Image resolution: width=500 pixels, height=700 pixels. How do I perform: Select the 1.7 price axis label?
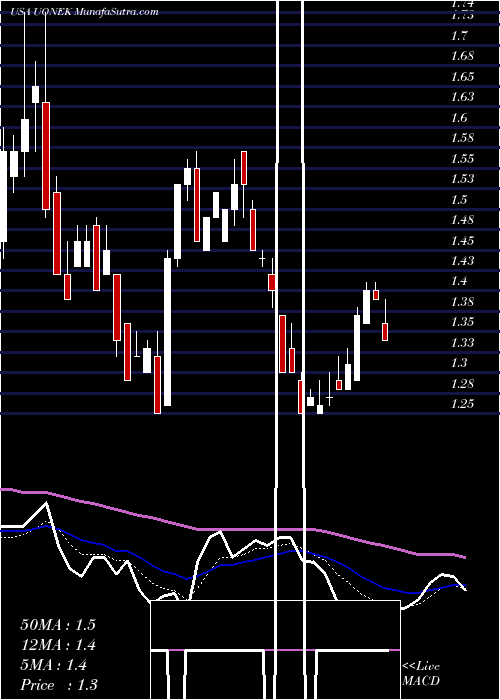459,36
